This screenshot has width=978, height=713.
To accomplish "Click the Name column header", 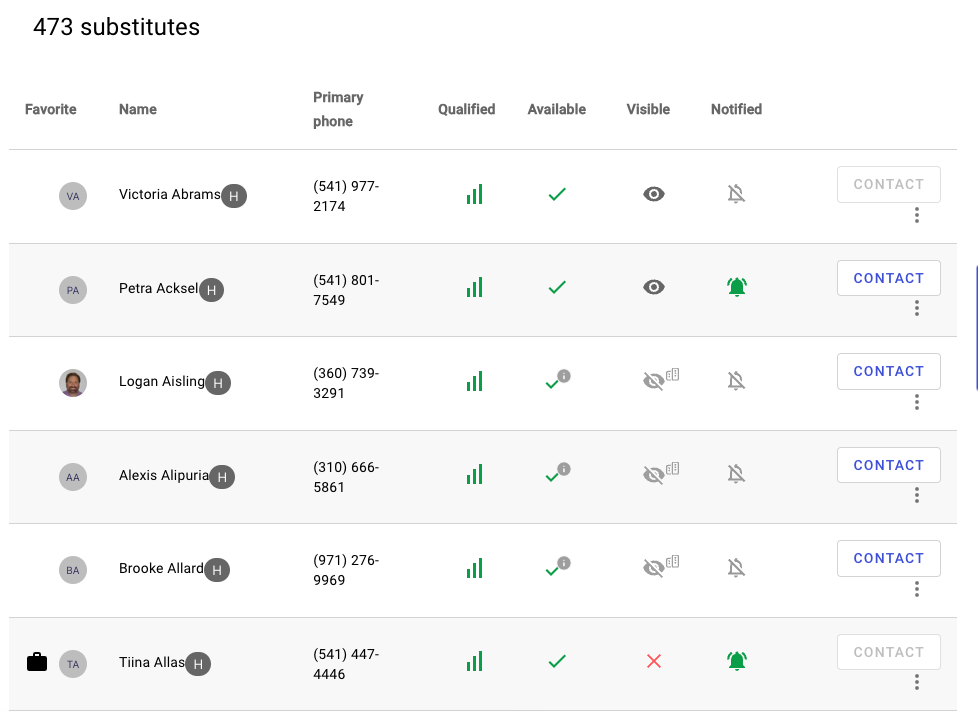I will point(138,109).
